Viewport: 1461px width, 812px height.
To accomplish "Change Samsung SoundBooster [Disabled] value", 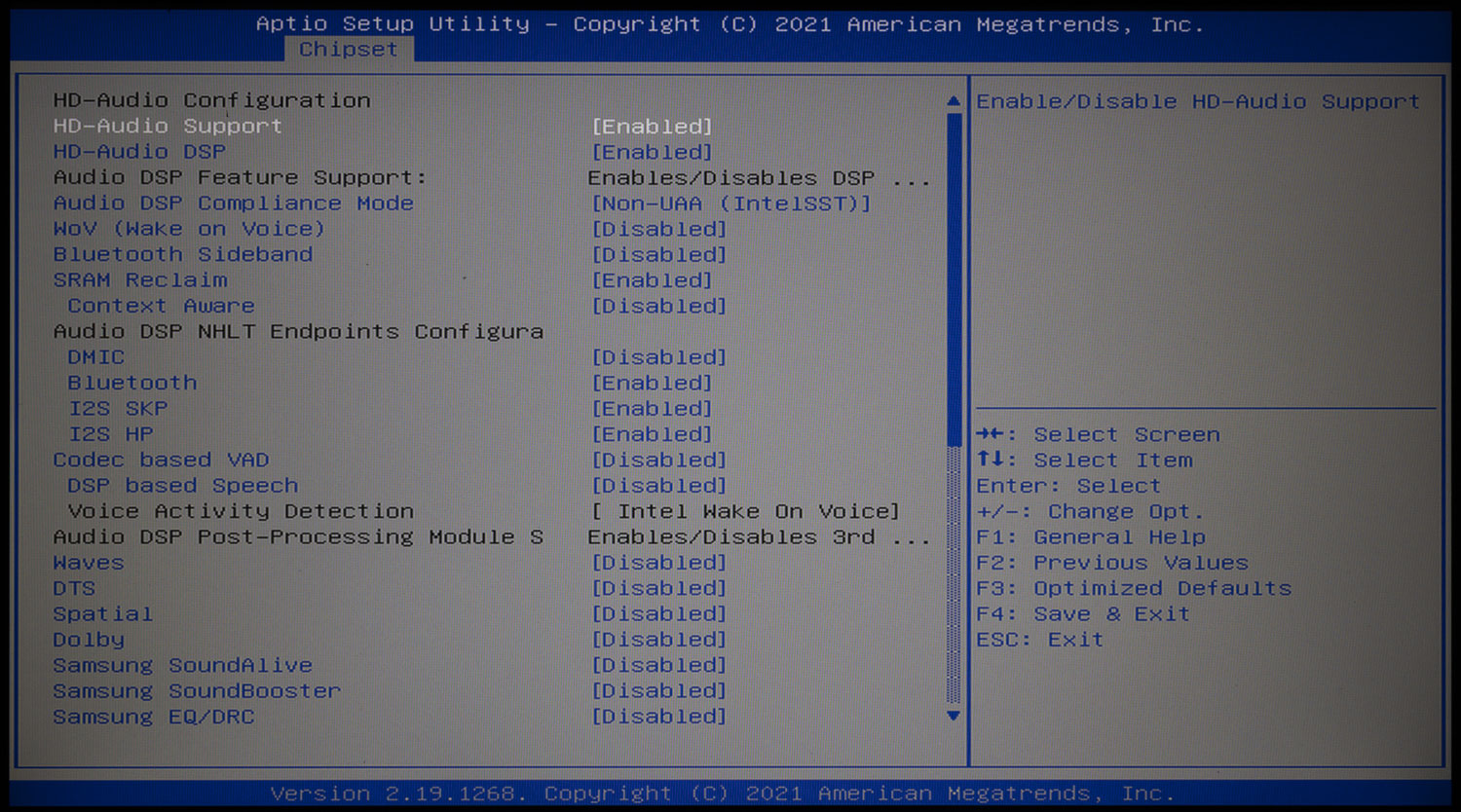I will [659, 691].
